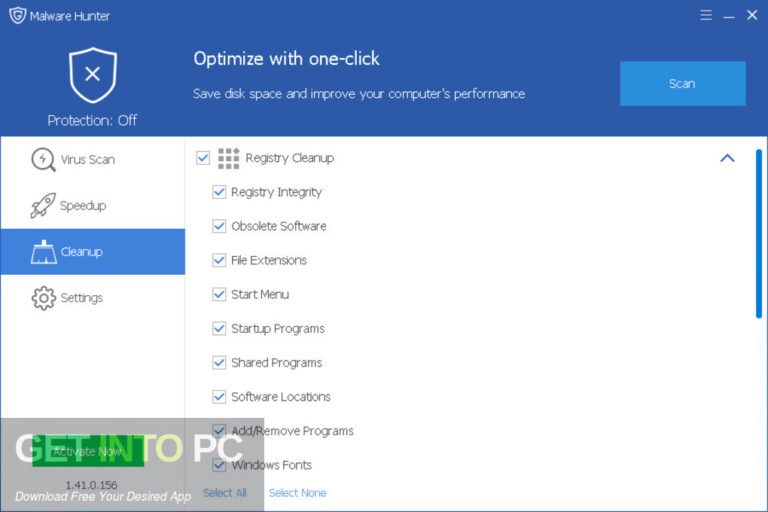This screenshot has width=768, height=512.
Task: Click the Start Menu label
Action: pos(260,294)
